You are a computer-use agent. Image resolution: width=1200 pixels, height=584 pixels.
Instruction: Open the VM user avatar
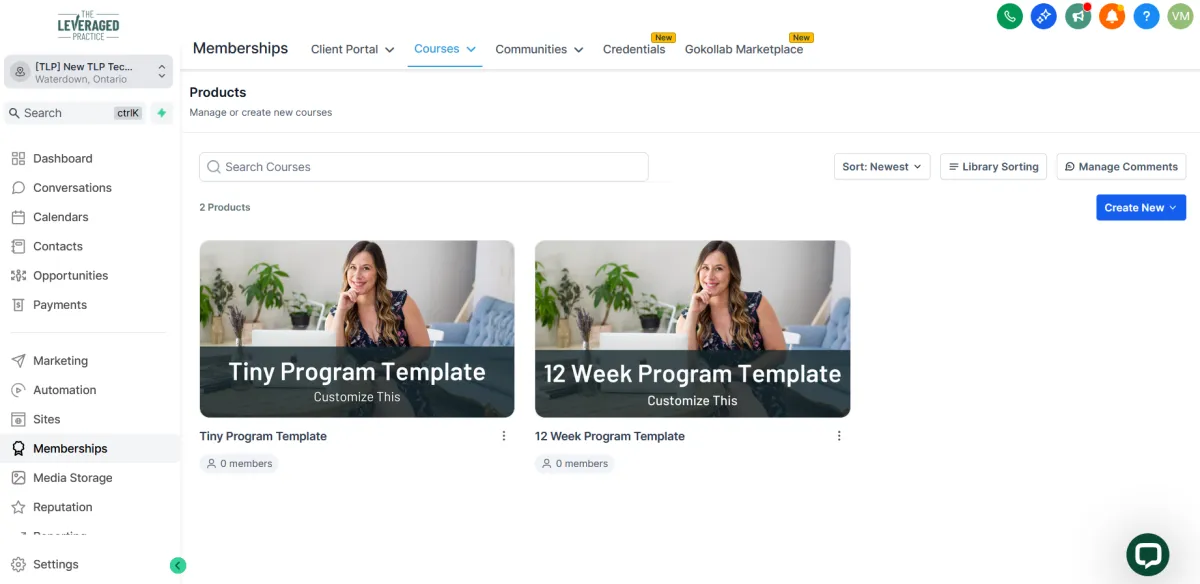[1180, 16]
